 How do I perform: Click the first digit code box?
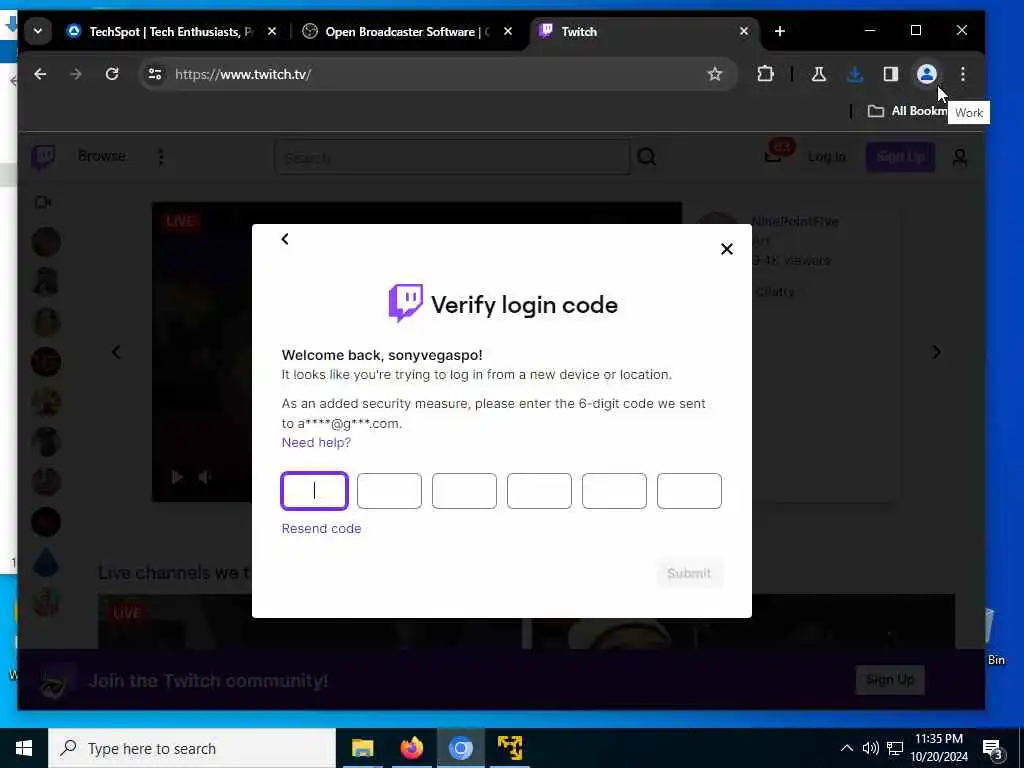(314, 490)
